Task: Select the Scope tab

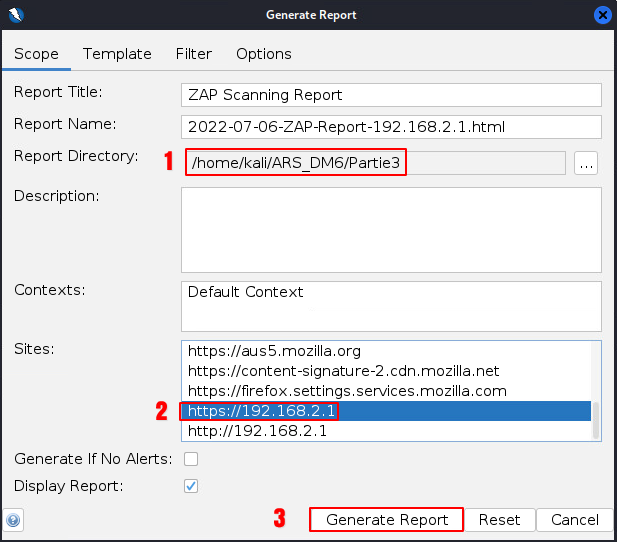Action: (36, 54)
